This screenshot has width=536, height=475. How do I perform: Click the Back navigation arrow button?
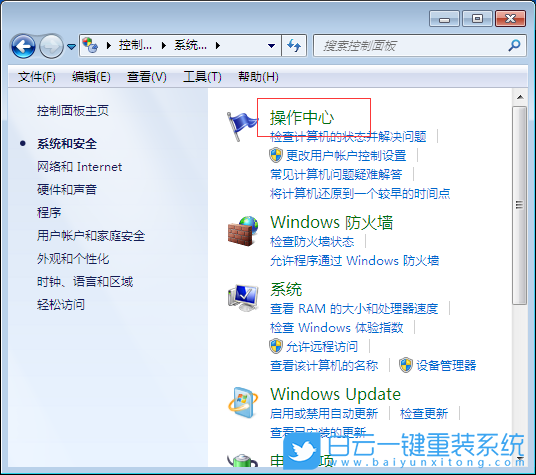23,46
